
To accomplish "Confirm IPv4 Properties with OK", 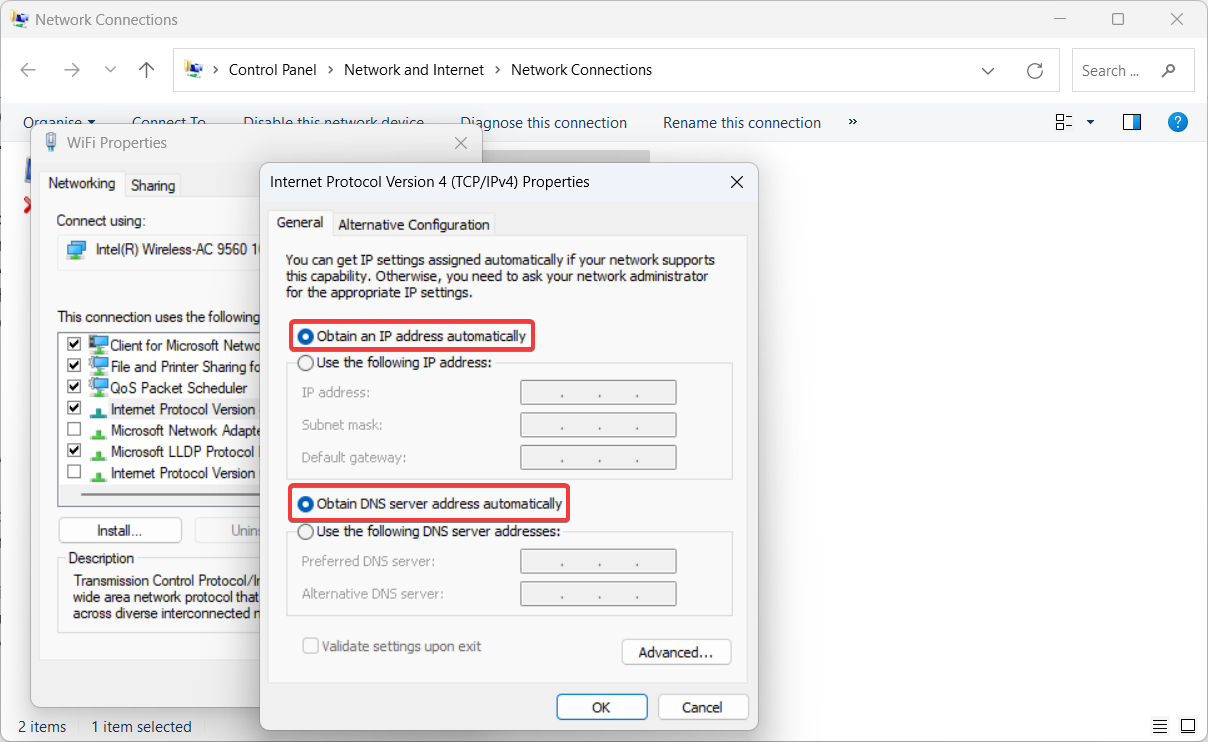I will [x=601, y=707].
